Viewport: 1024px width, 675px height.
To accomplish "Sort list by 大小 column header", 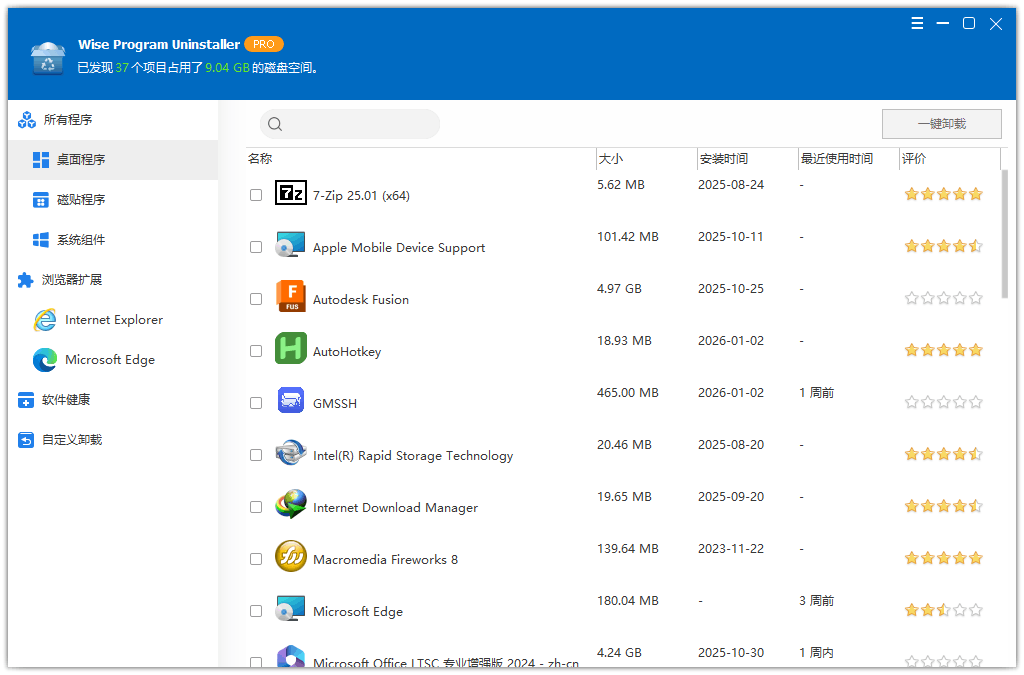I will (x=611, y=159).
